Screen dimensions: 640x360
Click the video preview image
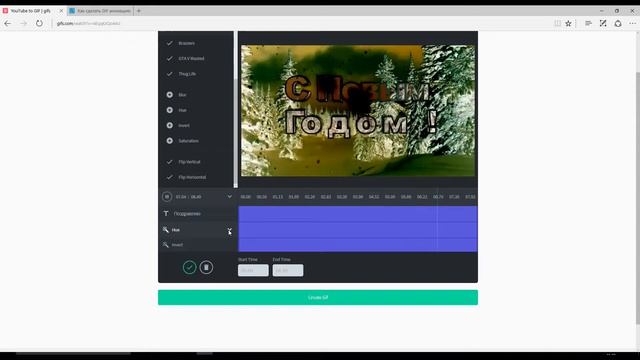358,111
